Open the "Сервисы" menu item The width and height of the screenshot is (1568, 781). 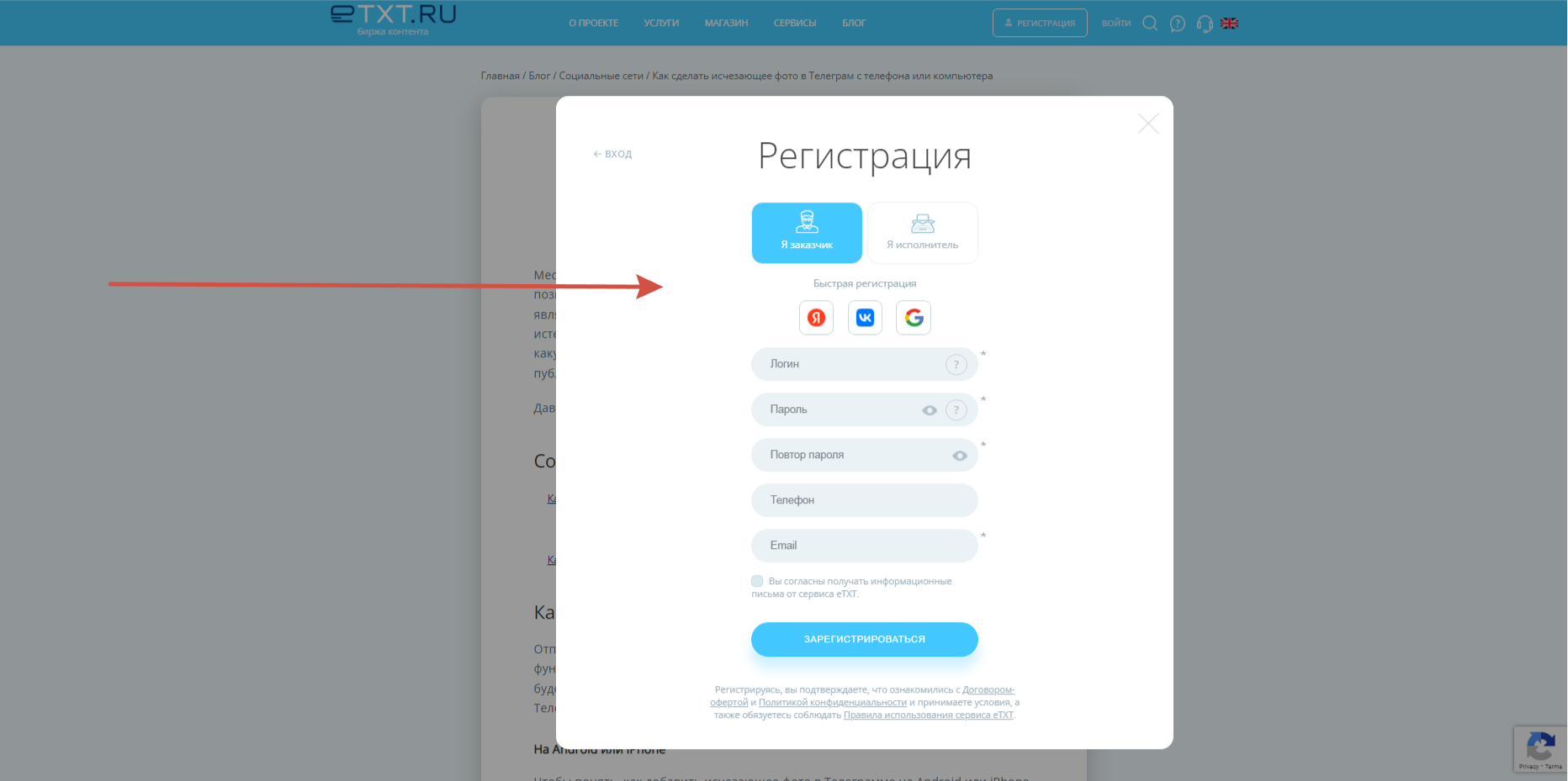pyautogui.click(x=795, y=24)
